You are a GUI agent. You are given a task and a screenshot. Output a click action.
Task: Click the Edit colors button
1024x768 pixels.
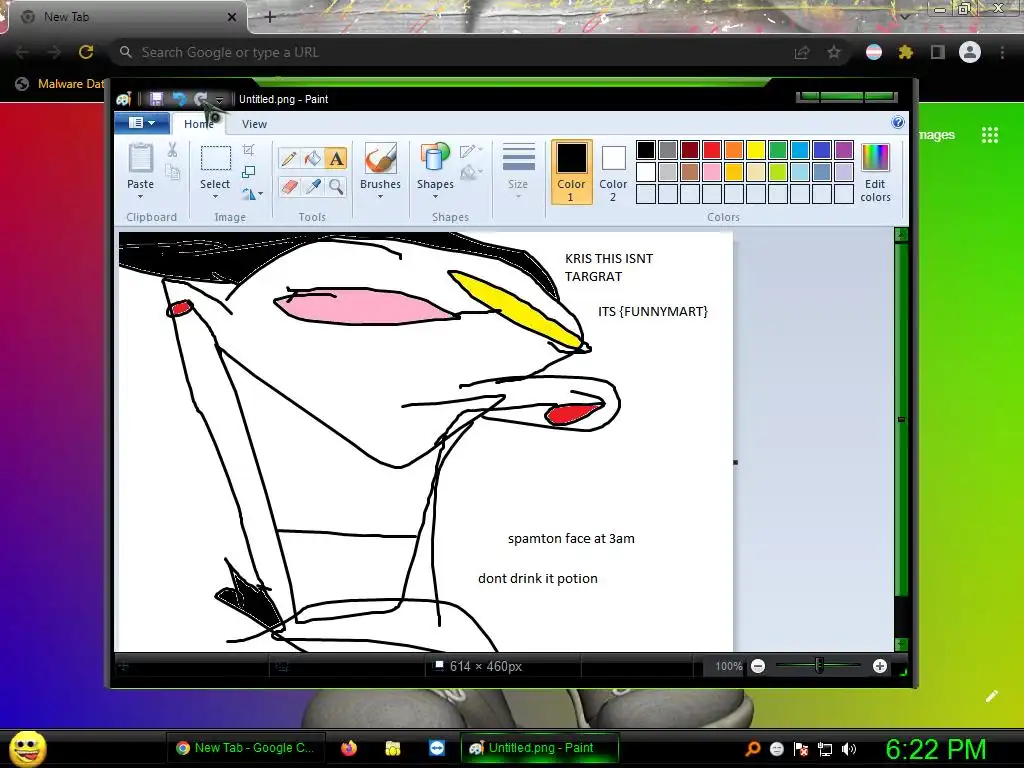pos(875,172)
